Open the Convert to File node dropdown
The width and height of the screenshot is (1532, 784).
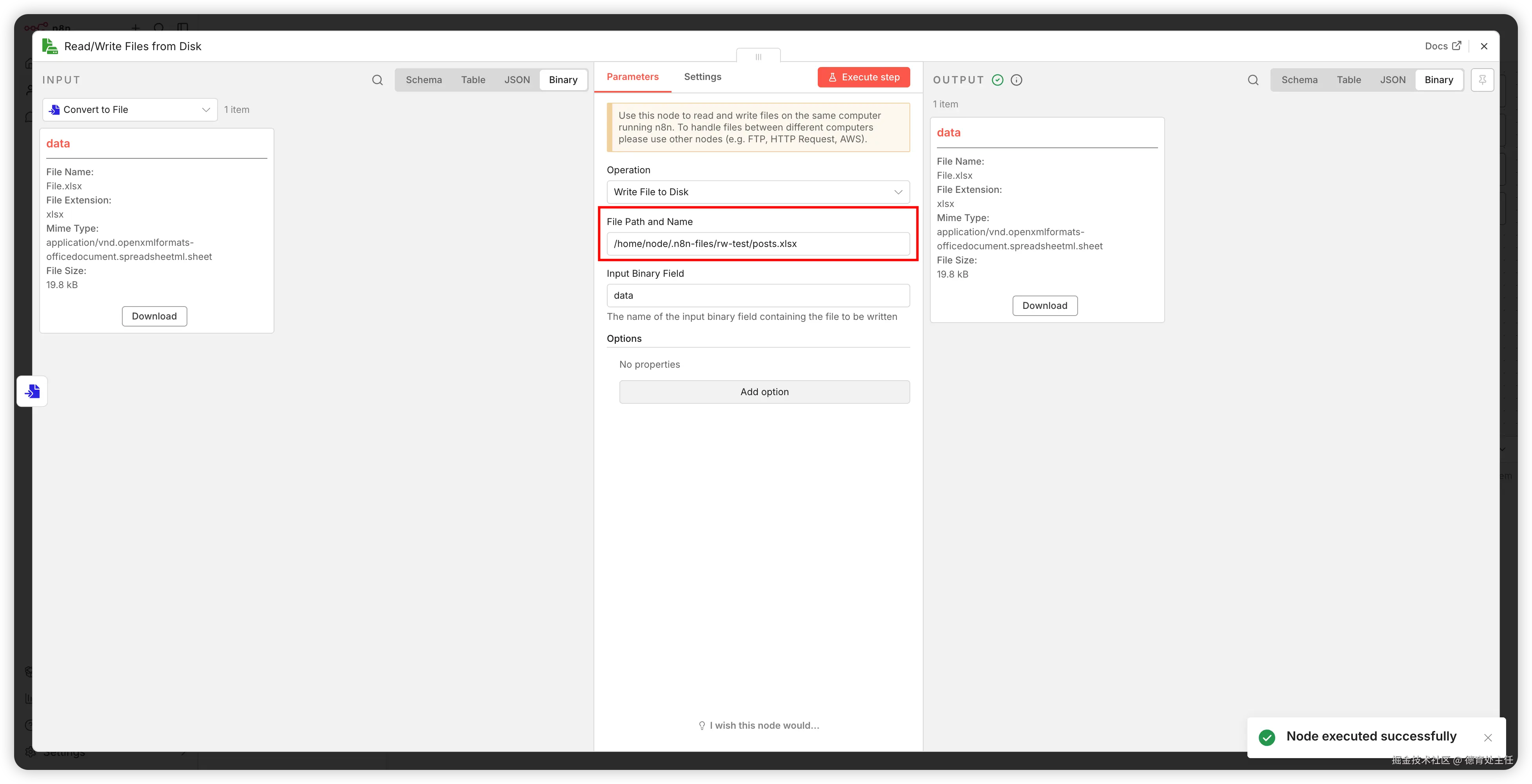coord(130,109)
